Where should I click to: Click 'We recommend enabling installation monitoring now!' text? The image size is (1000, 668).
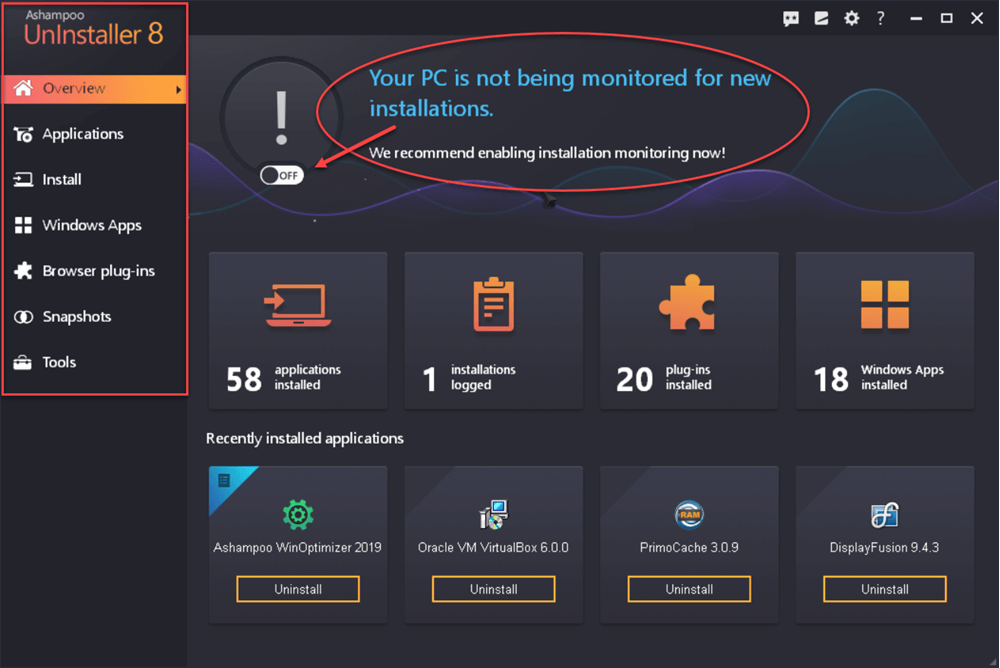(547, 153)
